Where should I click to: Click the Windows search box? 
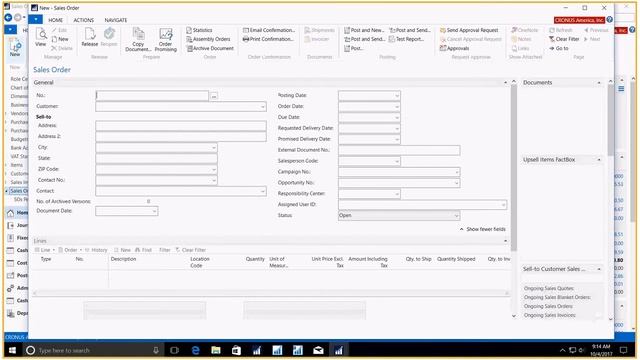coord(93,350)
